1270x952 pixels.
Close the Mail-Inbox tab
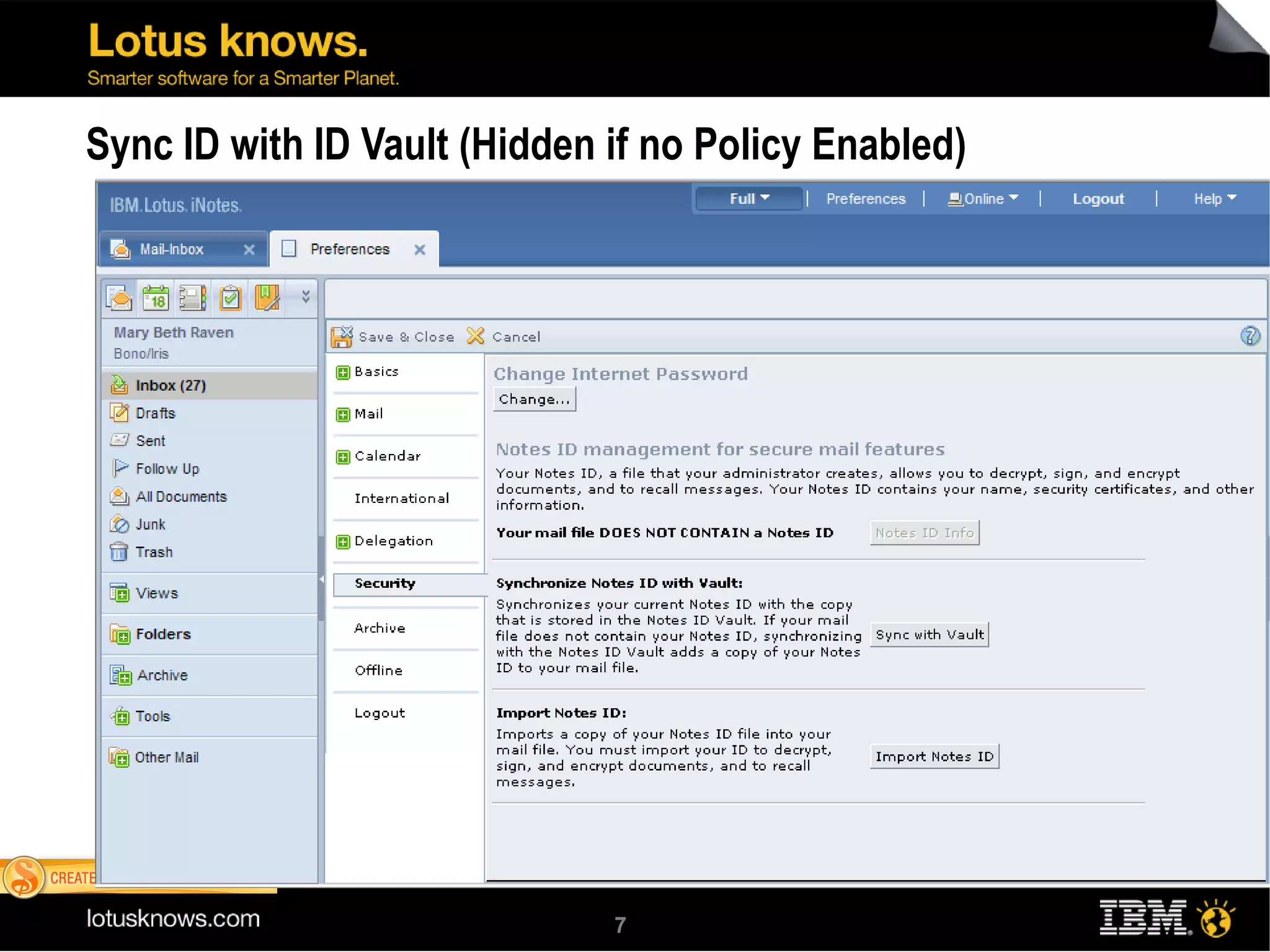click(249, 249)
